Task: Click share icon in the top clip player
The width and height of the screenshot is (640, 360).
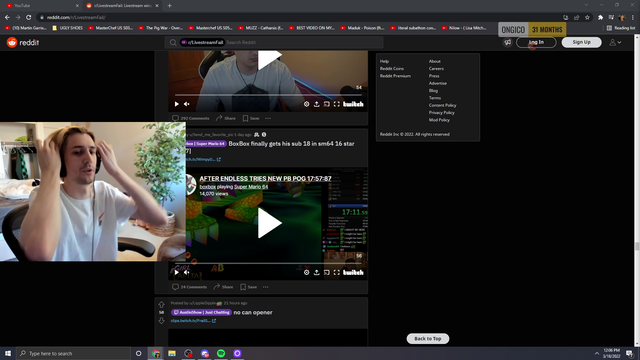Action: [316, 104]
